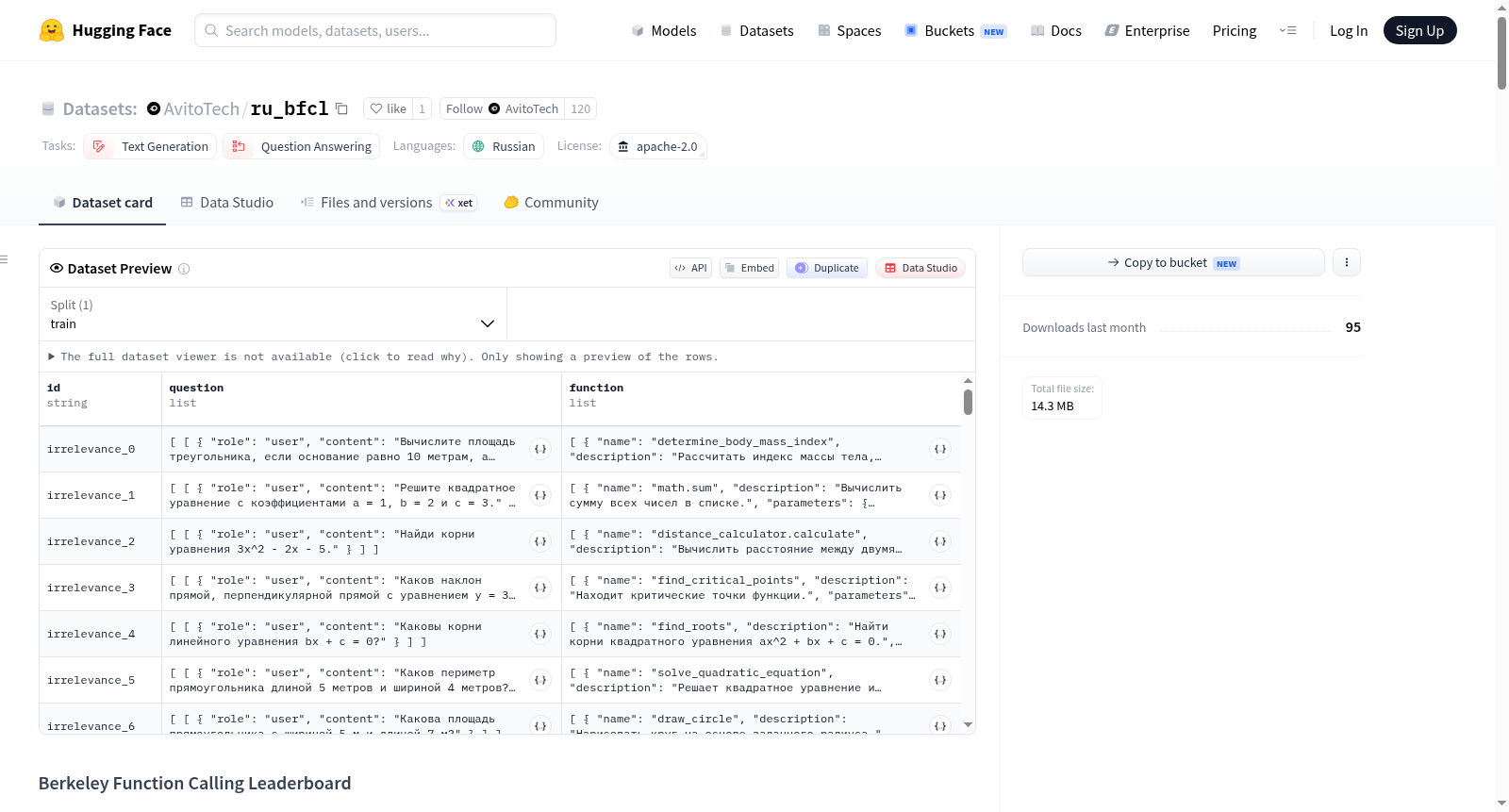This screenshot has width=1509, height=812.
Task: Click the Duplicate button
Action: pos(827,268)
